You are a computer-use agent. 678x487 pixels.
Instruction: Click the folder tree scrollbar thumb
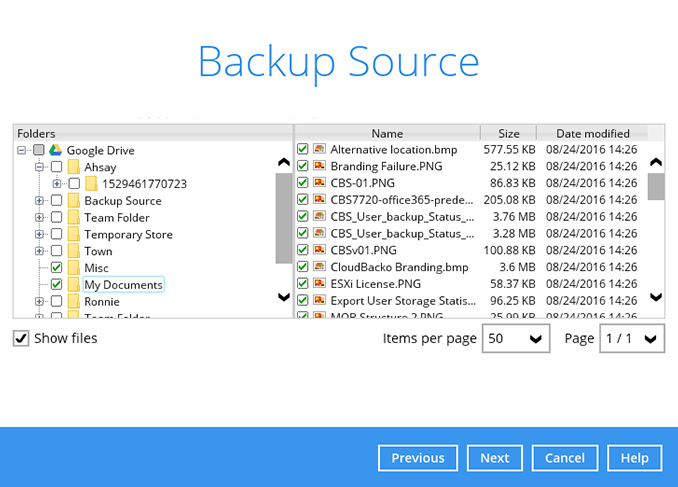(284, 218)
